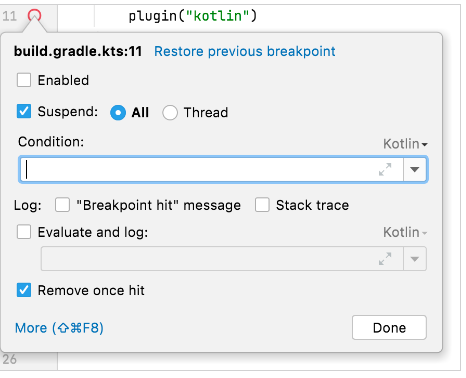Click the breakpoint icon on line 11
Screen dimensions: 466x378
34,15
